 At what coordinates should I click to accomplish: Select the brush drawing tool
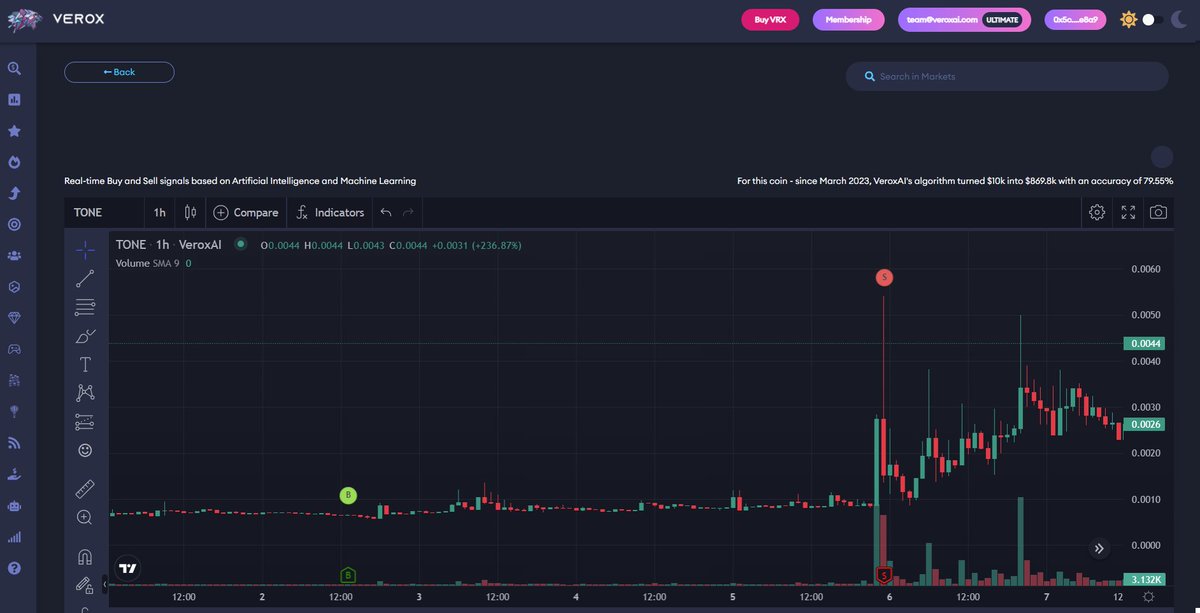(85, 336)
